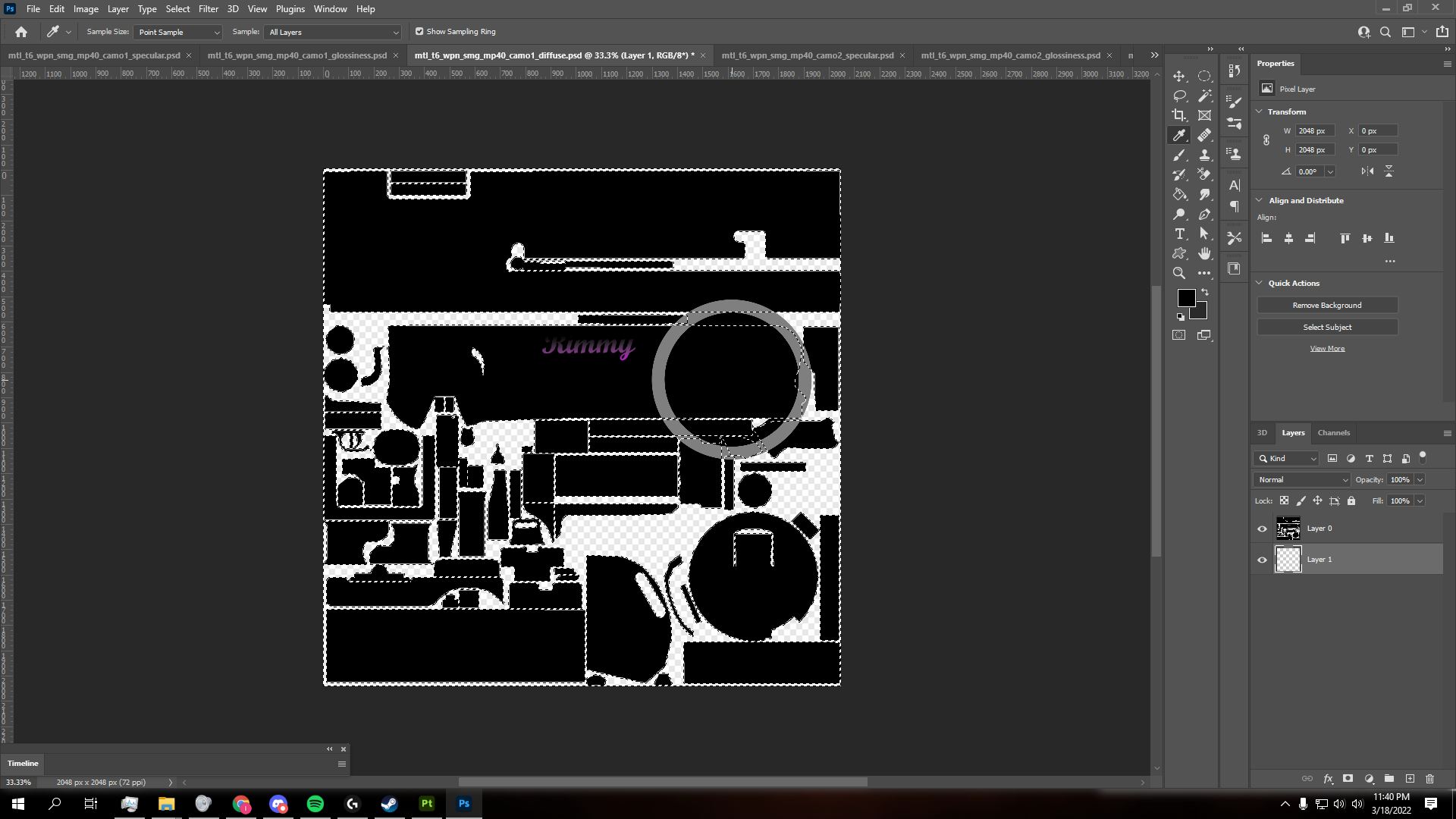Add a layer mask button
Viewport: 1456px width, 819px height.
(1348, 779)
